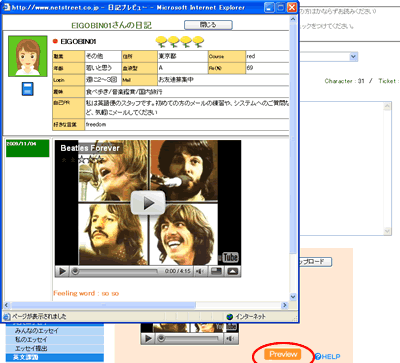Play the Beatles Forever video from center button
This screenshot has height=363, width=400.
[x=148, y=203]
